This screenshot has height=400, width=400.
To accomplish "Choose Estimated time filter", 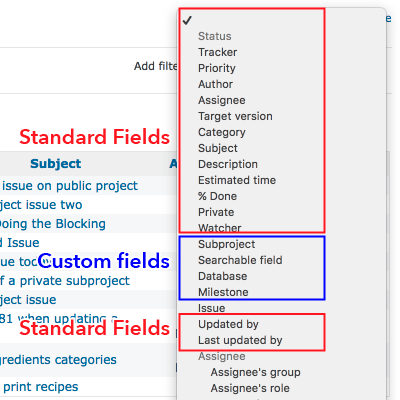I will point(237,180).
